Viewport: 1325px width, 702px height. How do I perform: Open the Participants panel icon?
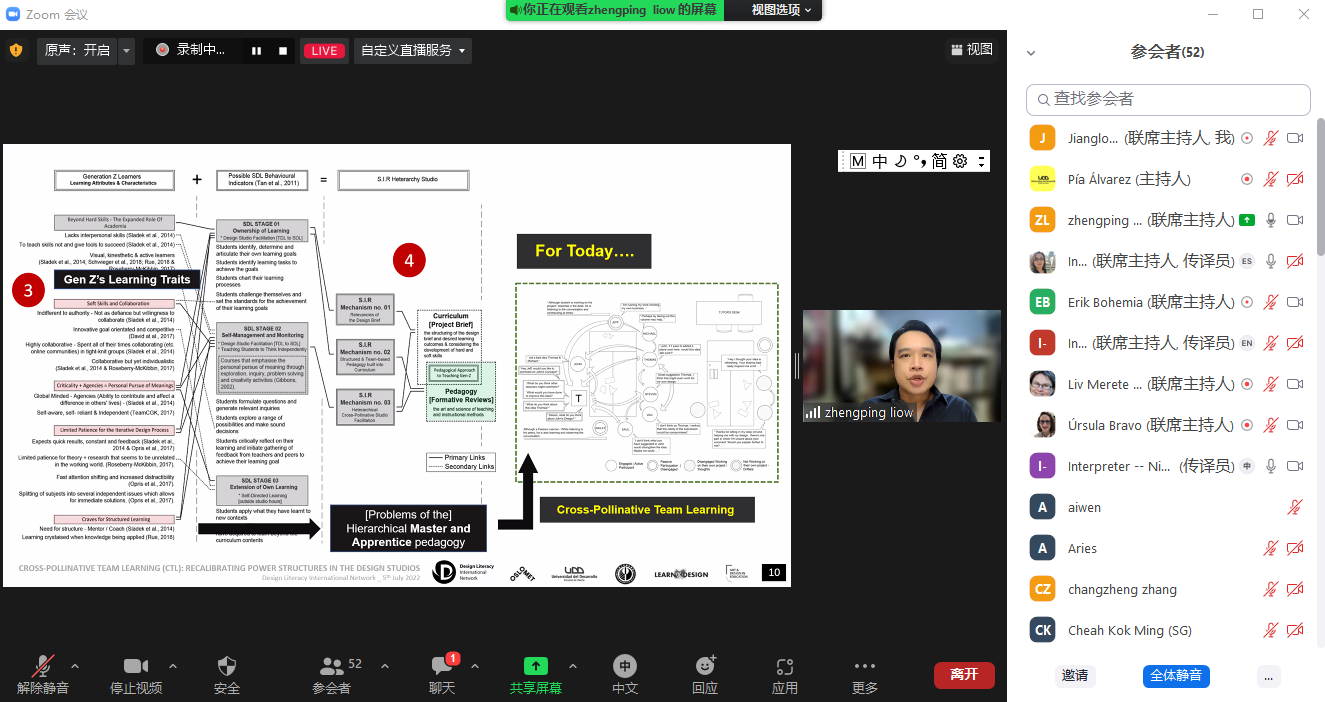click(x=331, y=667)
